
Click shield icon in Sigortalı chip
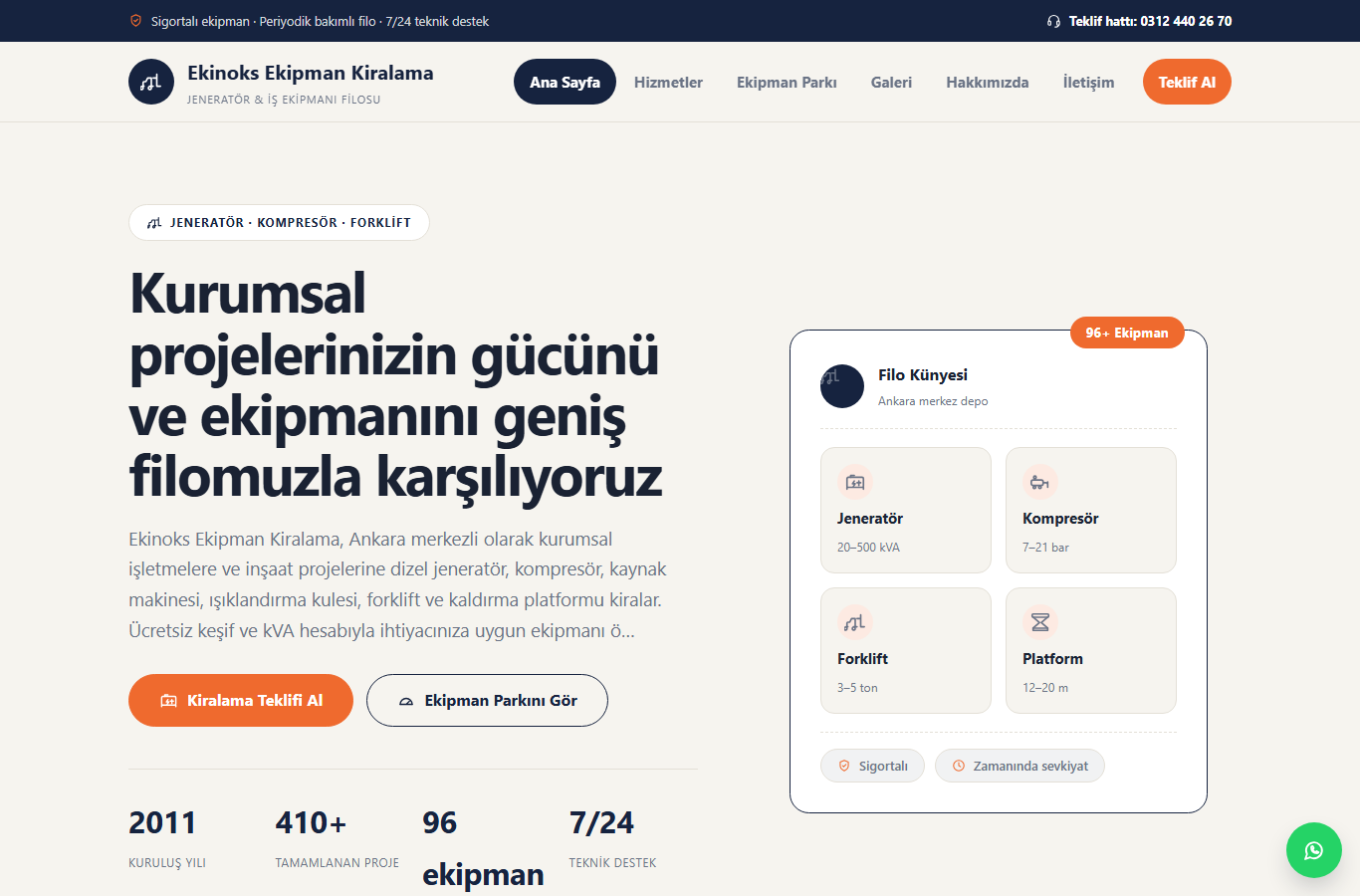844,766
